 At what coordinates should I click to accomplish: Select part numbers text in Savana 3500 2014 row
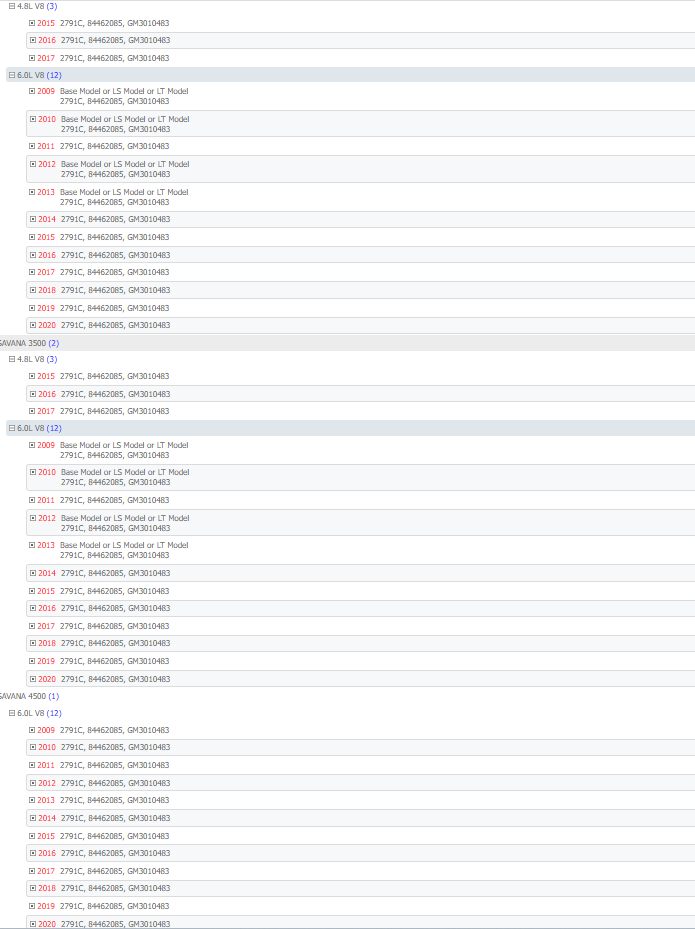point(116,573)
